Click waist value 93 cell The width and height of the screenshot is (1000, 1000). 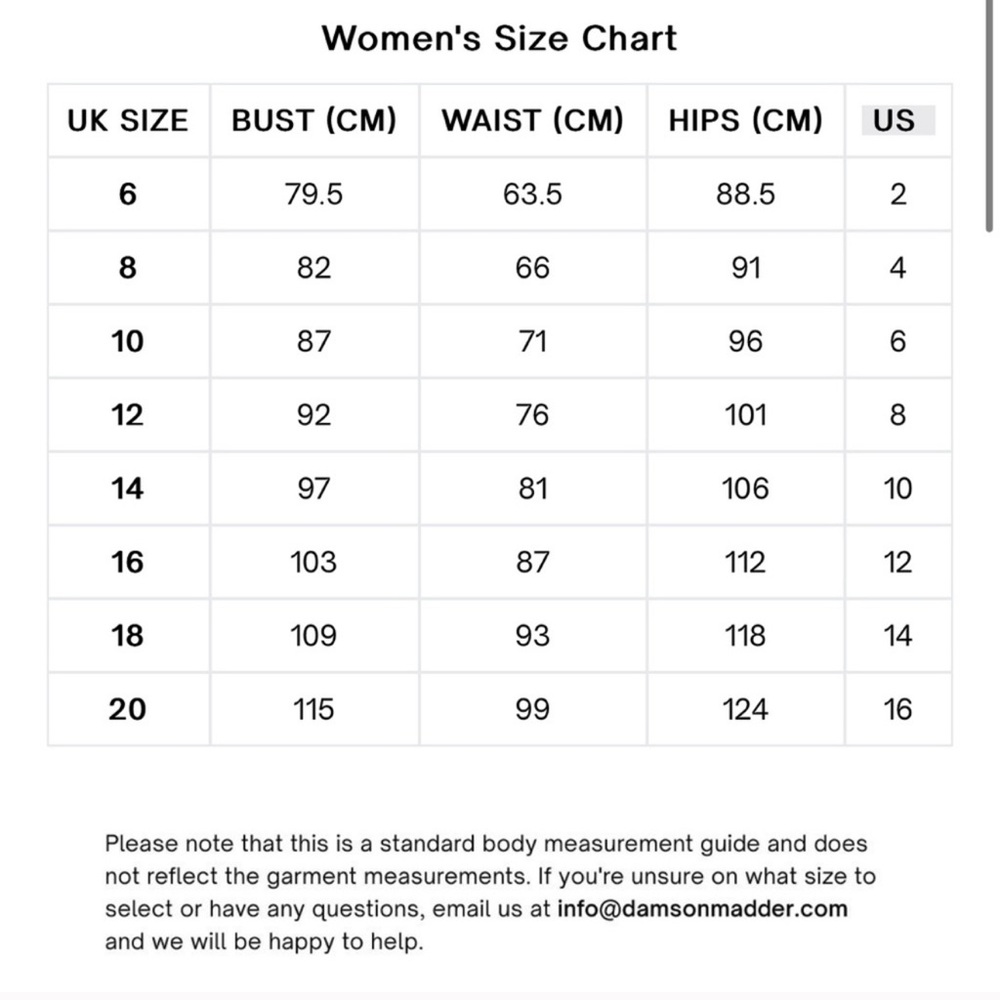tap(533, 635)
